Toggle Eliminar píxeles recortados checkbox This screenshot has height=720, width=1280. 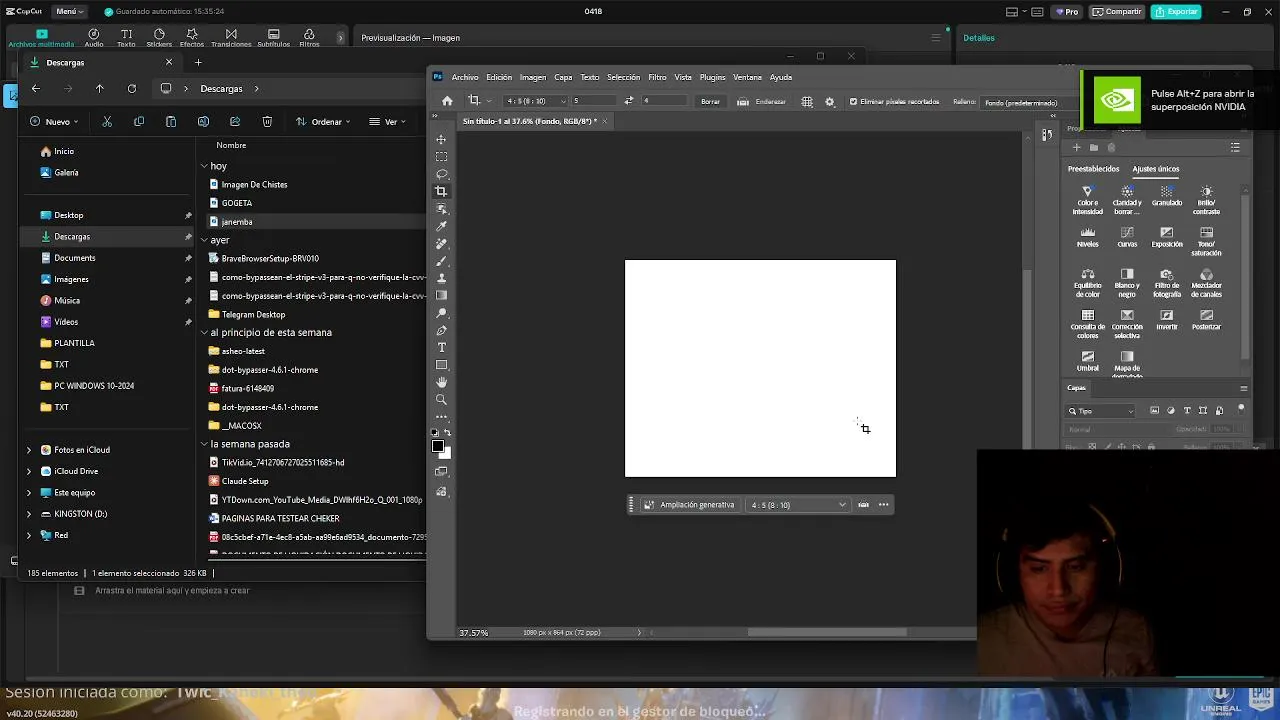tap(853, 101)
